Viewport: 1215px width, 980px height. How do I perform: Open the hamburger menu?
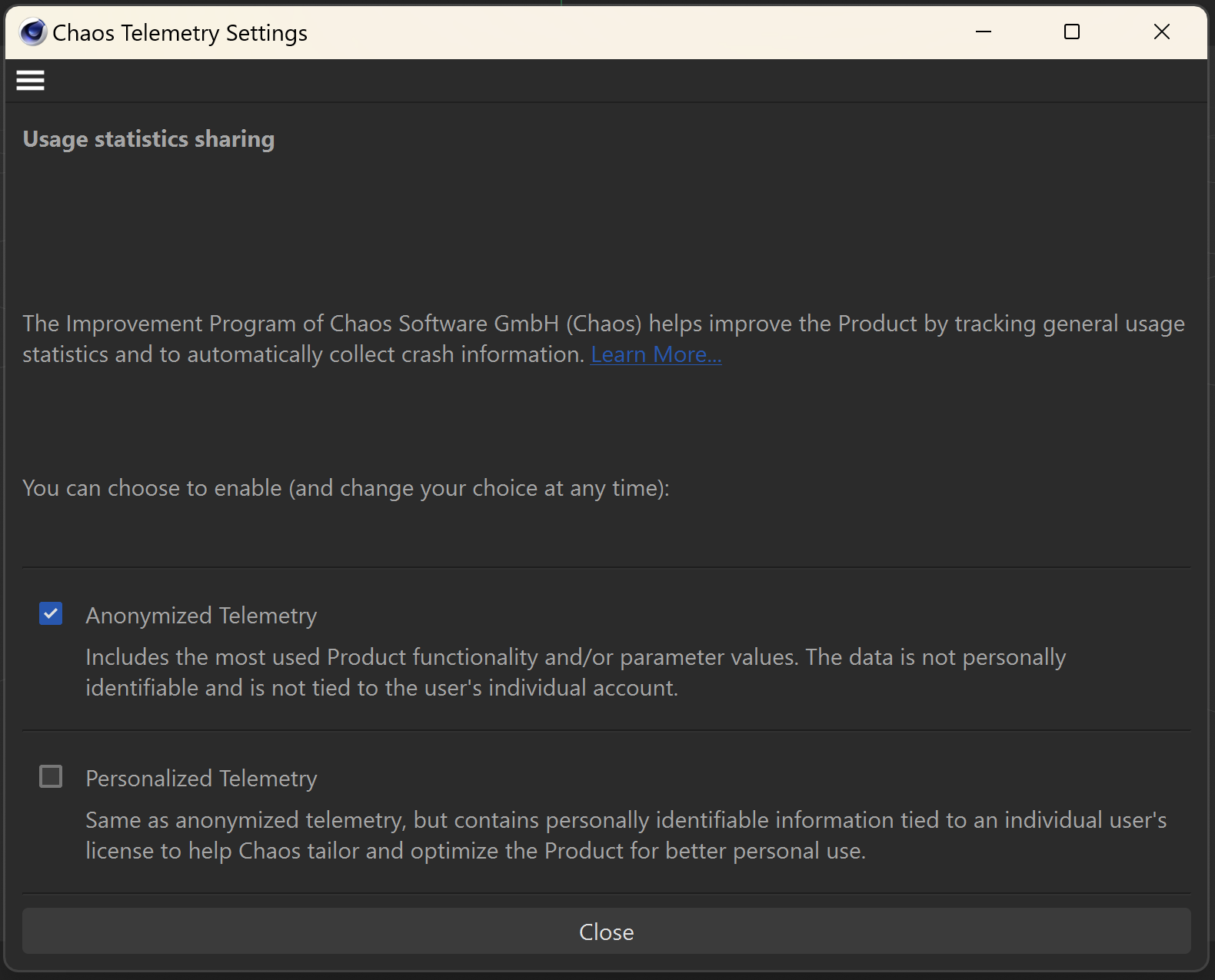30,80
